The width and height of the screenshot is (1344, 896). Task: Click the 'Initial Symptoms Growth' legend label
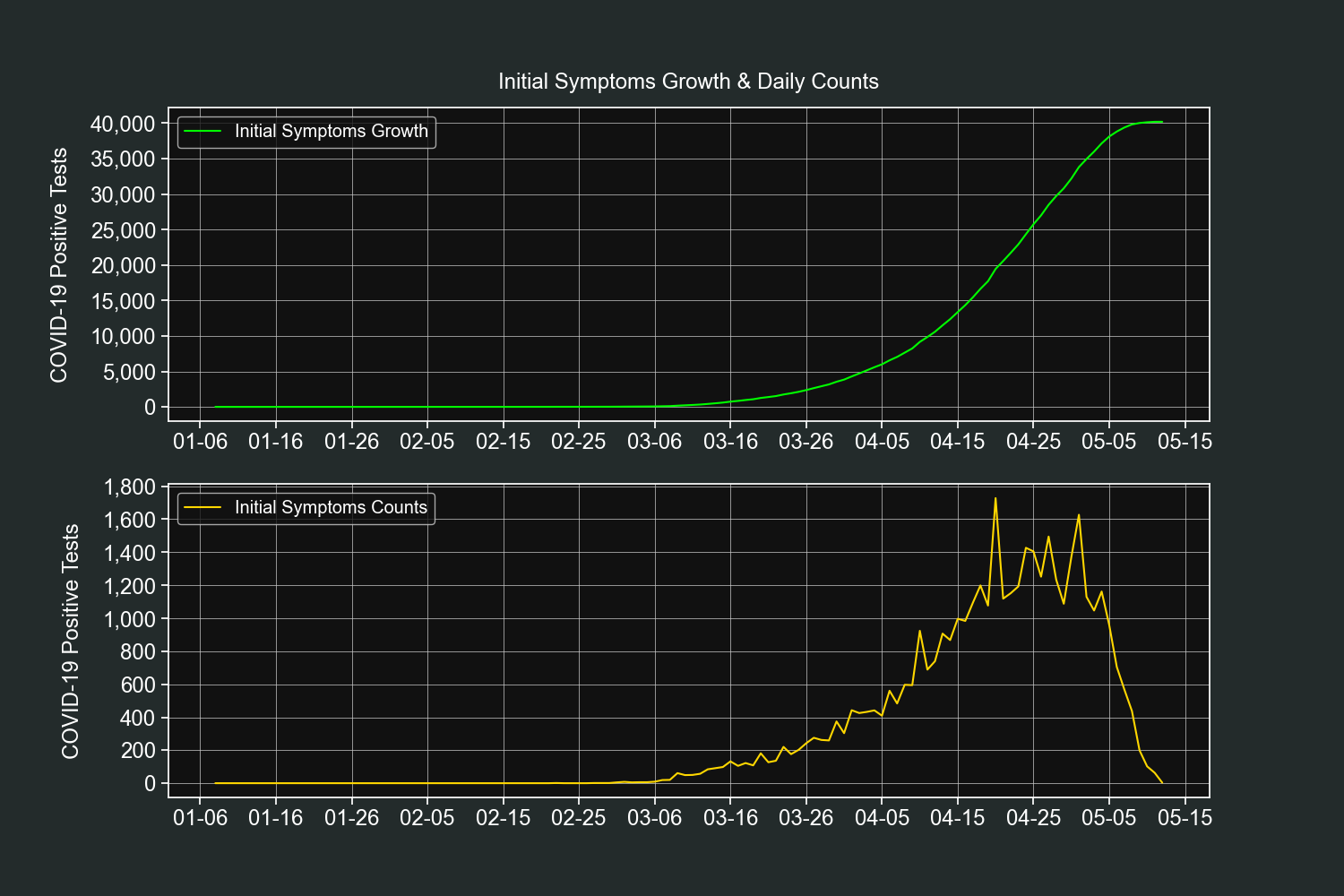click(332, 131)
